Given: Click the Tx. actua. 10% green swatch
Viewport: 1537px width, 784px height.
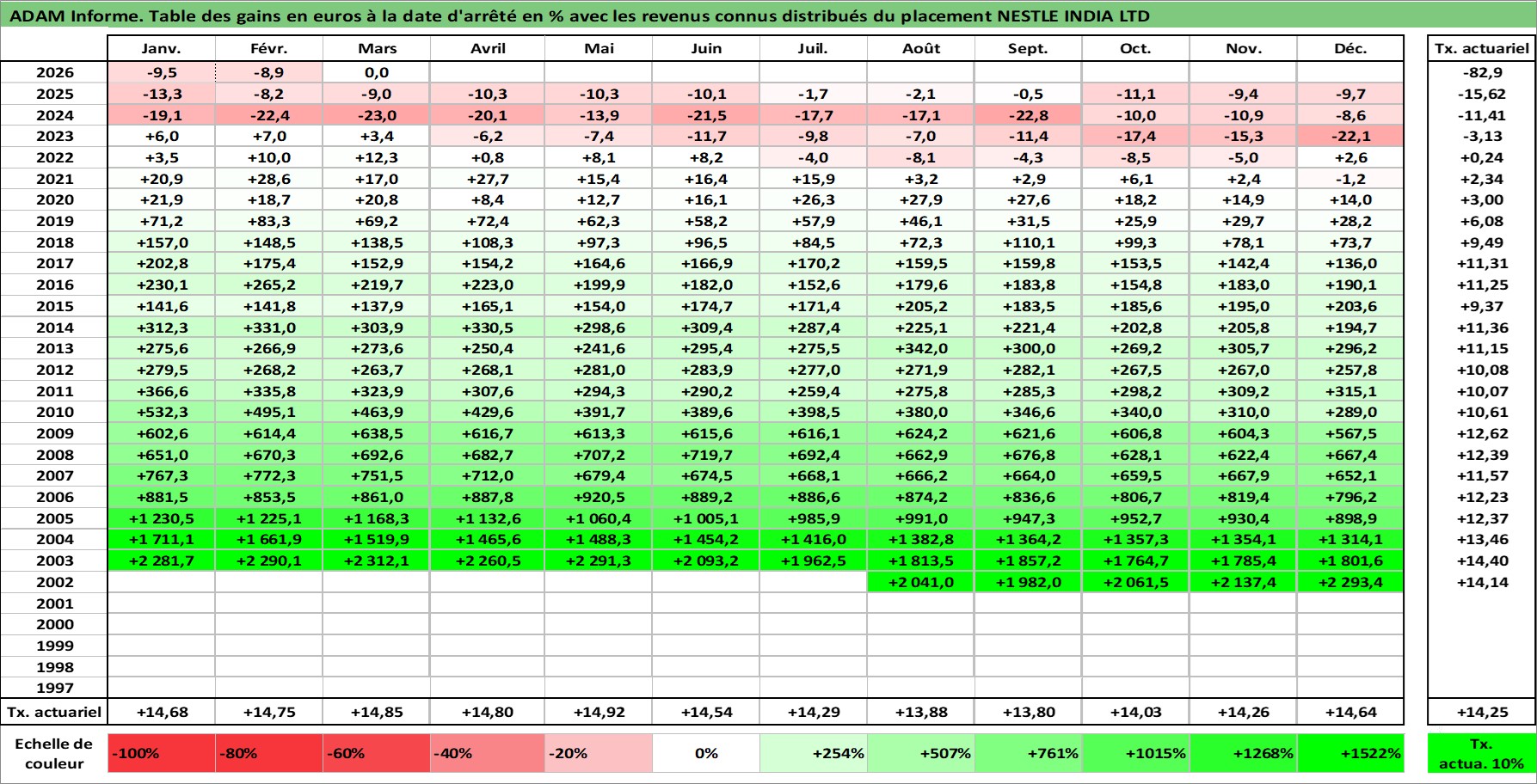Looking at the screenshot, I should (x=1482, y=753).
